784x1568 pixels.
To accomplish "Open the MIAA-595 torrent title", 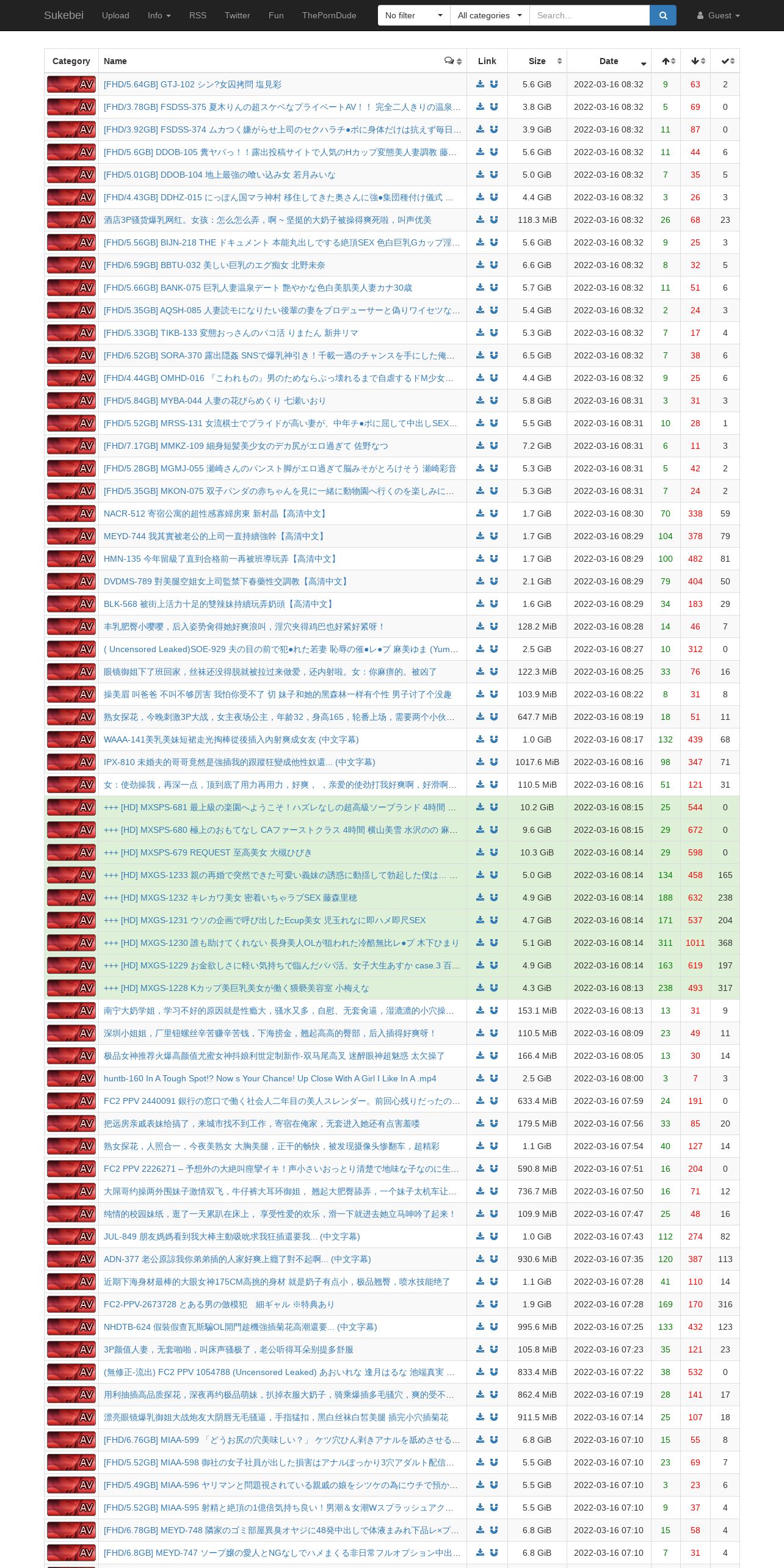I will click(x=279, y=1508).
